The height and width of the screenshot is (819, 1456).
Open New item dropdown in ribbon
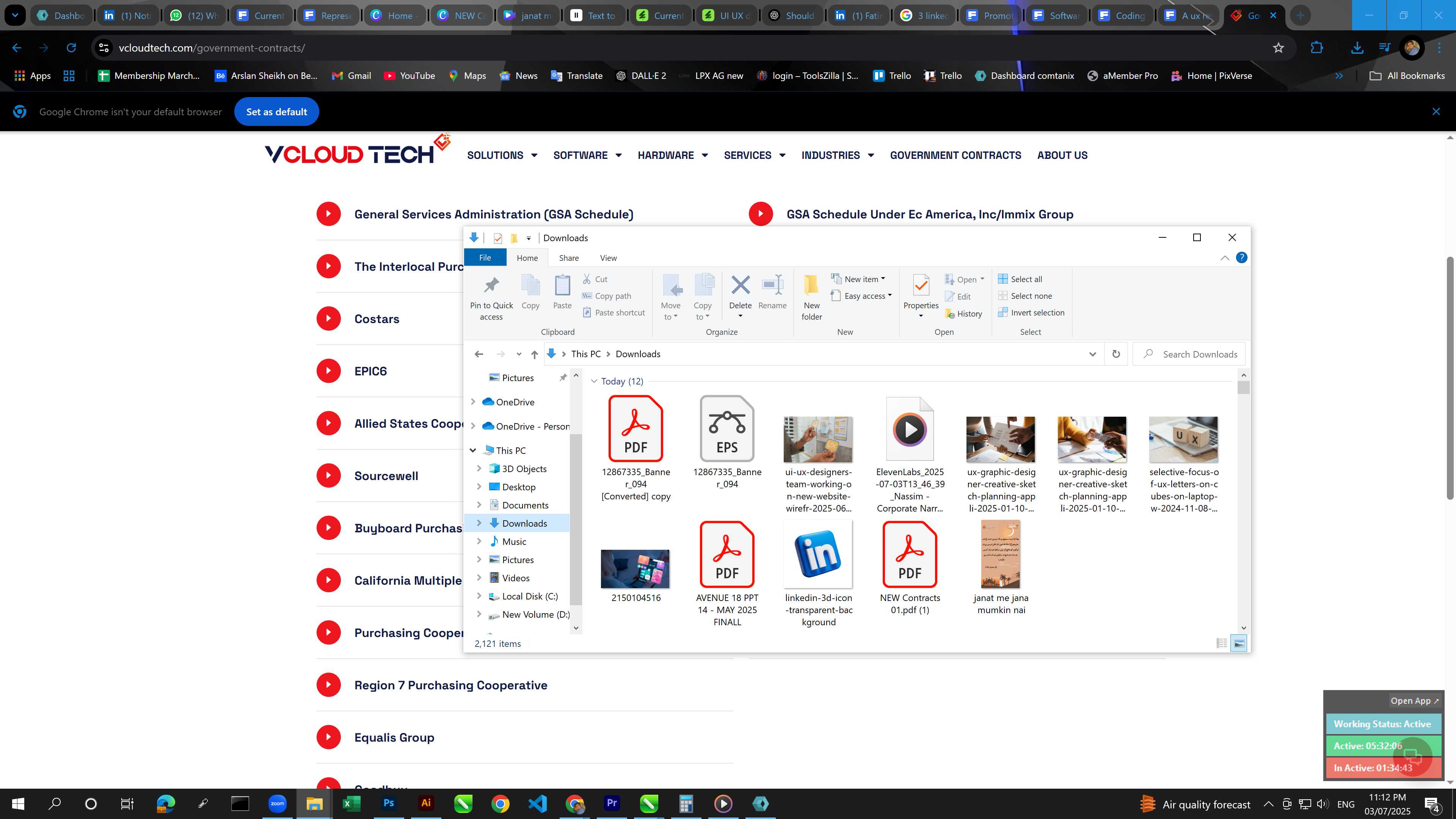858,279
